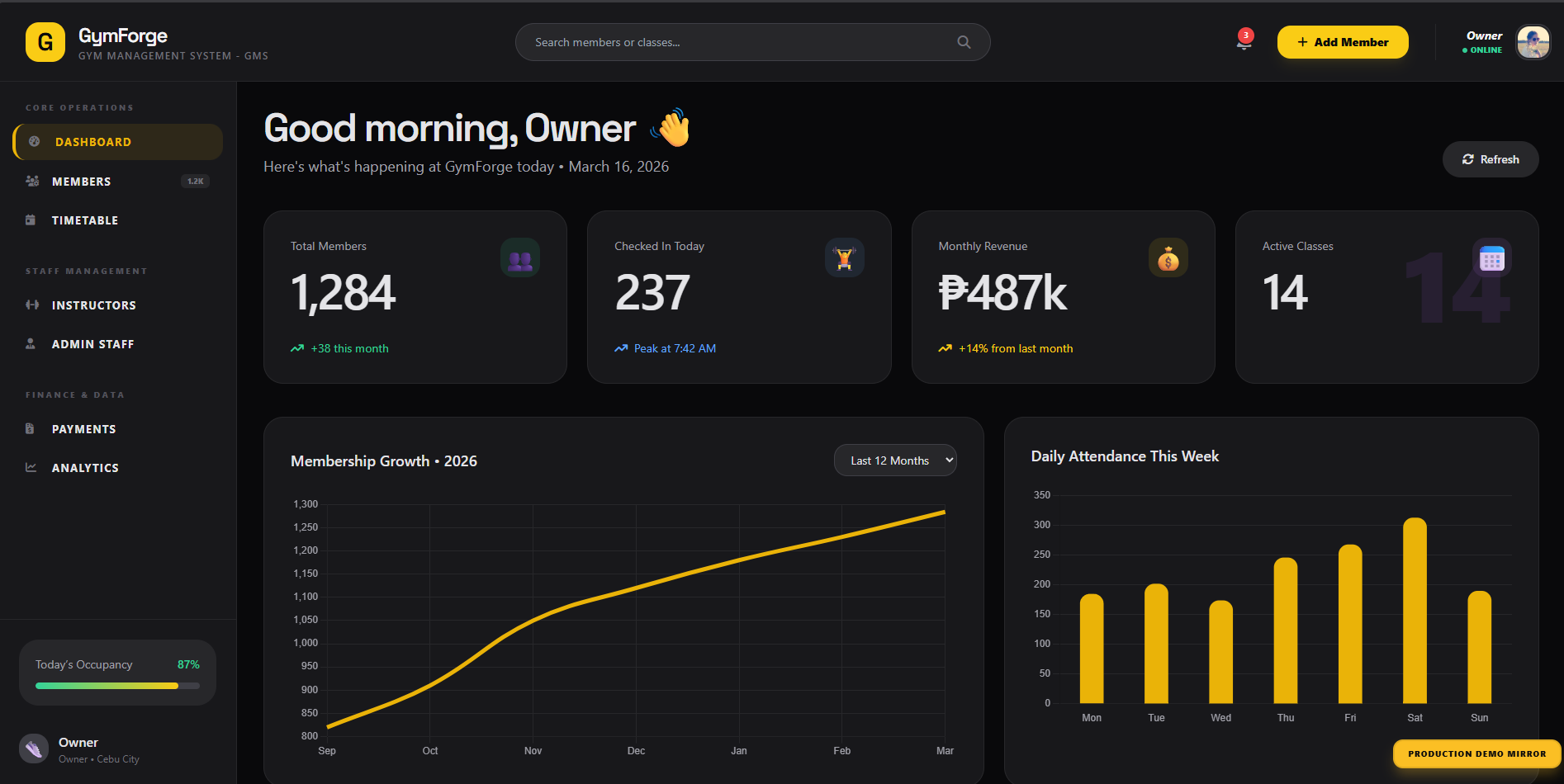Click the Active Classes 14 value
Screen dimensions: 1564x784
pyautogui.click(x=1285, y=293)
